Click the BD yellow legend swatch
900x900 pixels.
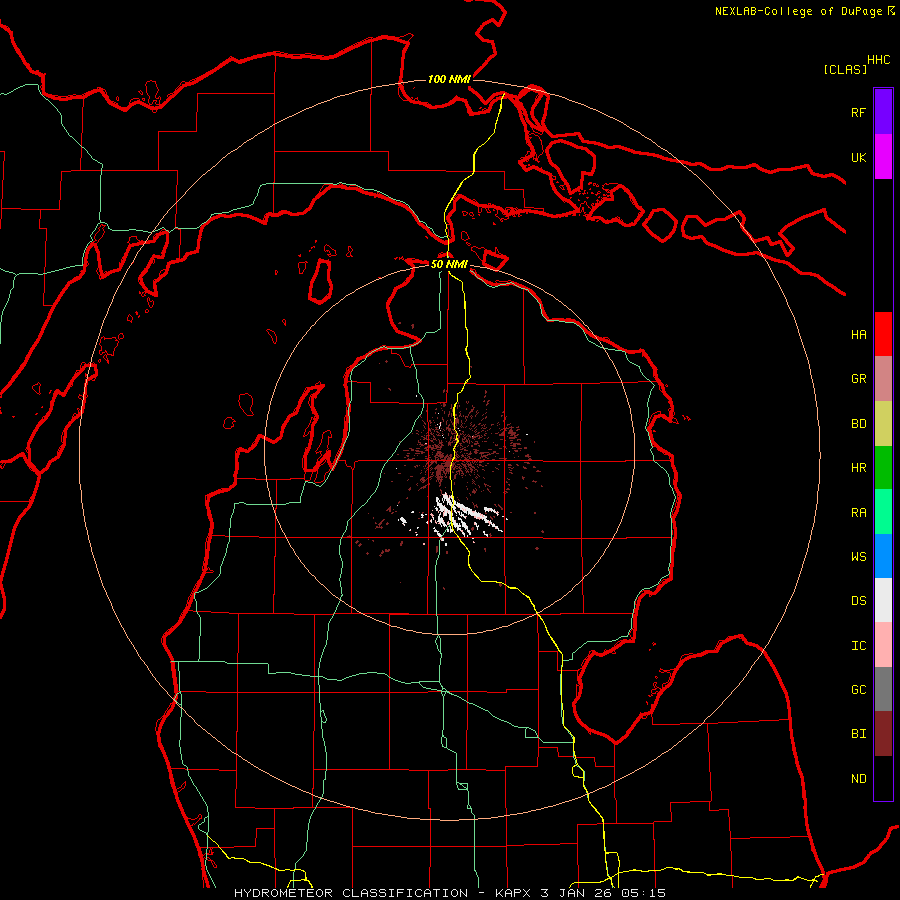tap(883, 424)
